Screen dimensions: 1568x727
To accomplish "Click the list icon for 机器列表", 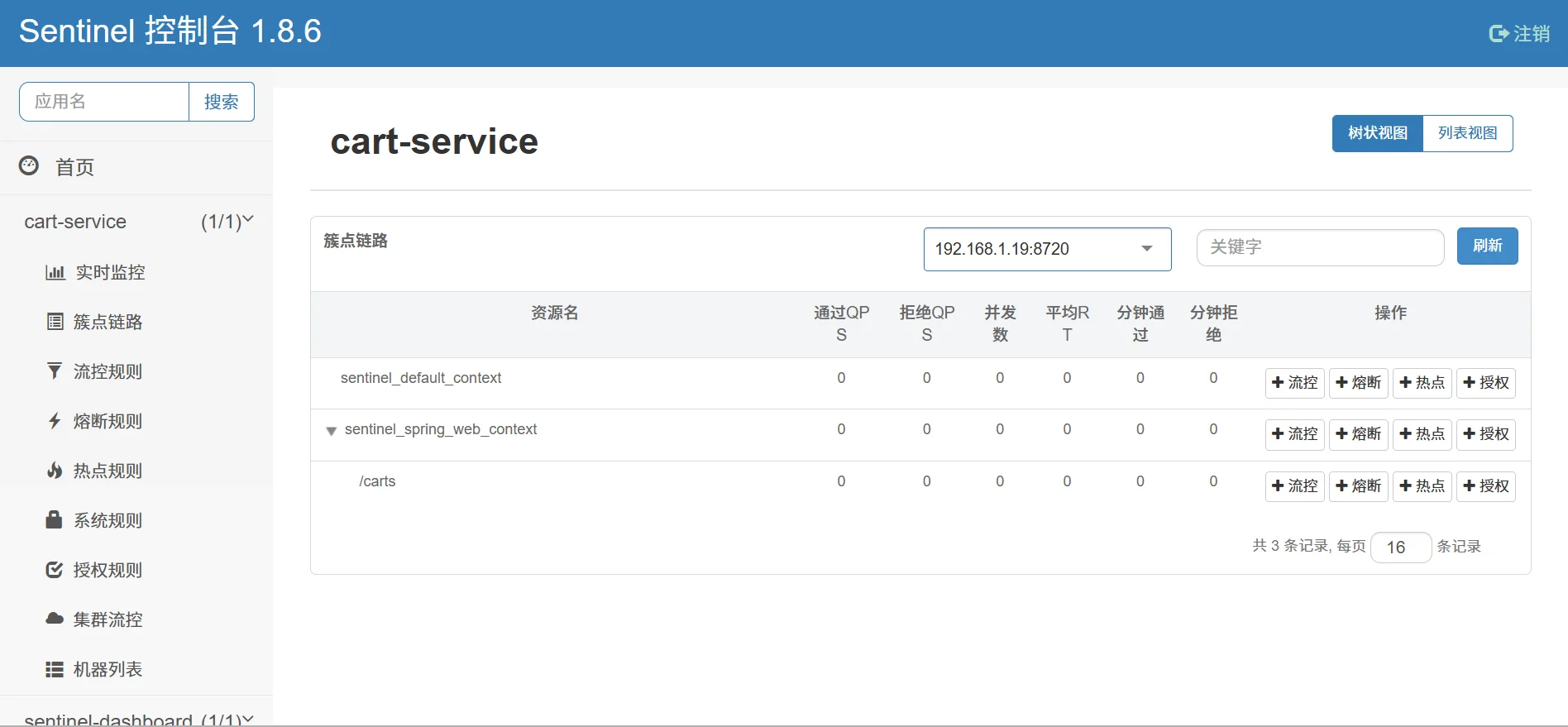I will [55, 669].
